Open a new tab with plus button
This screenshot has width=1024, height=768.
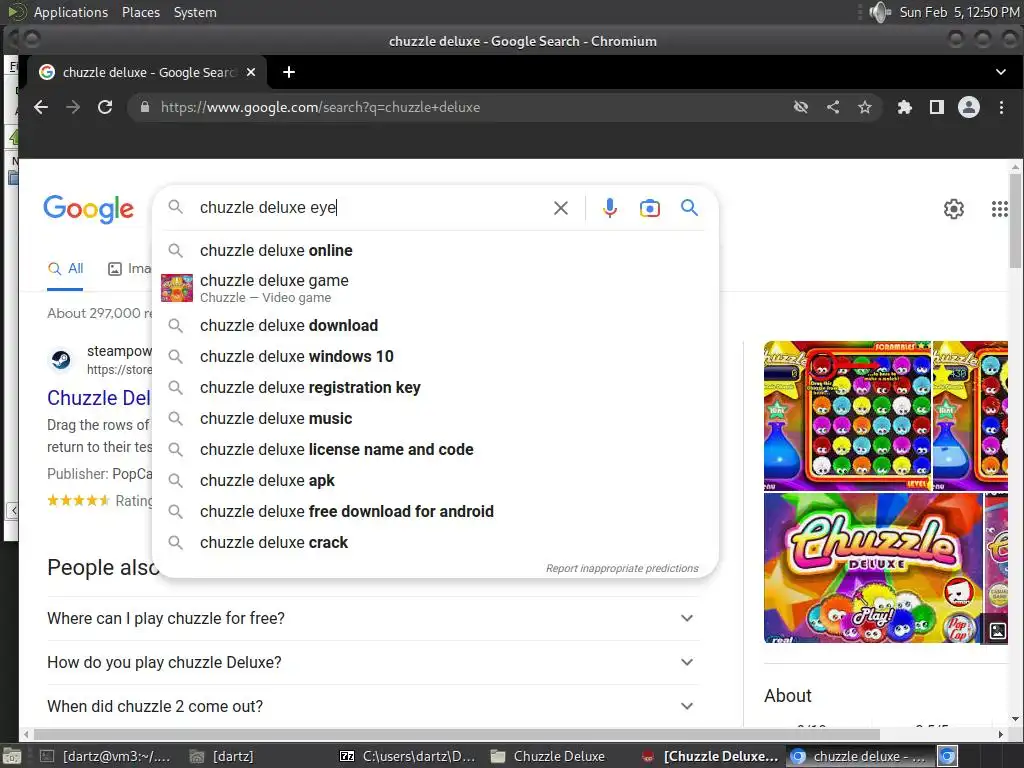(289, 72)
